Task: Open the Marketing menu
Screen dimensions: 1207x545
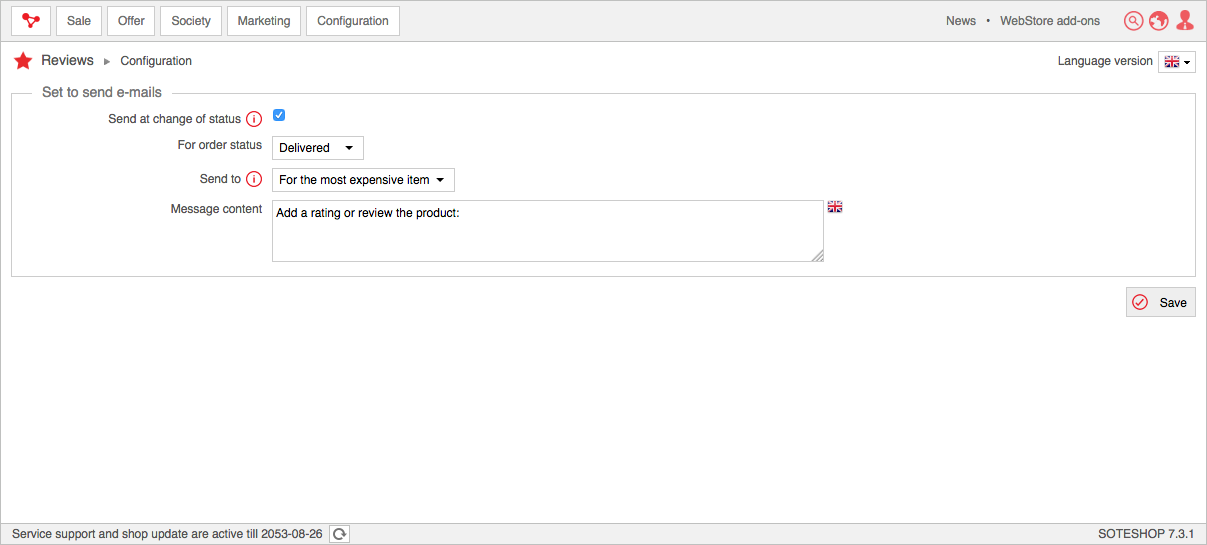Action: click(264, 21)
